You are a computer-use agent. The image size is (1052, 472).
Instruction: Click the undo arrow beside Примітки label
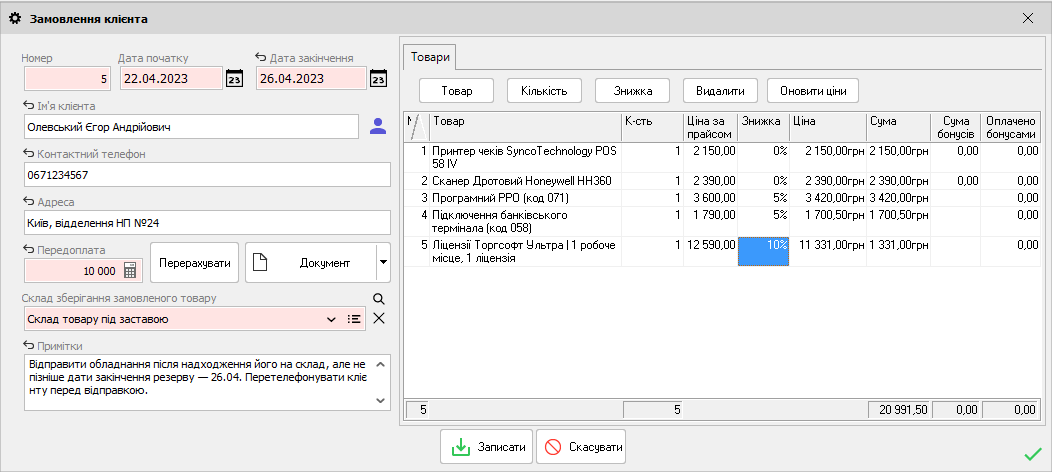pos(28,345)
